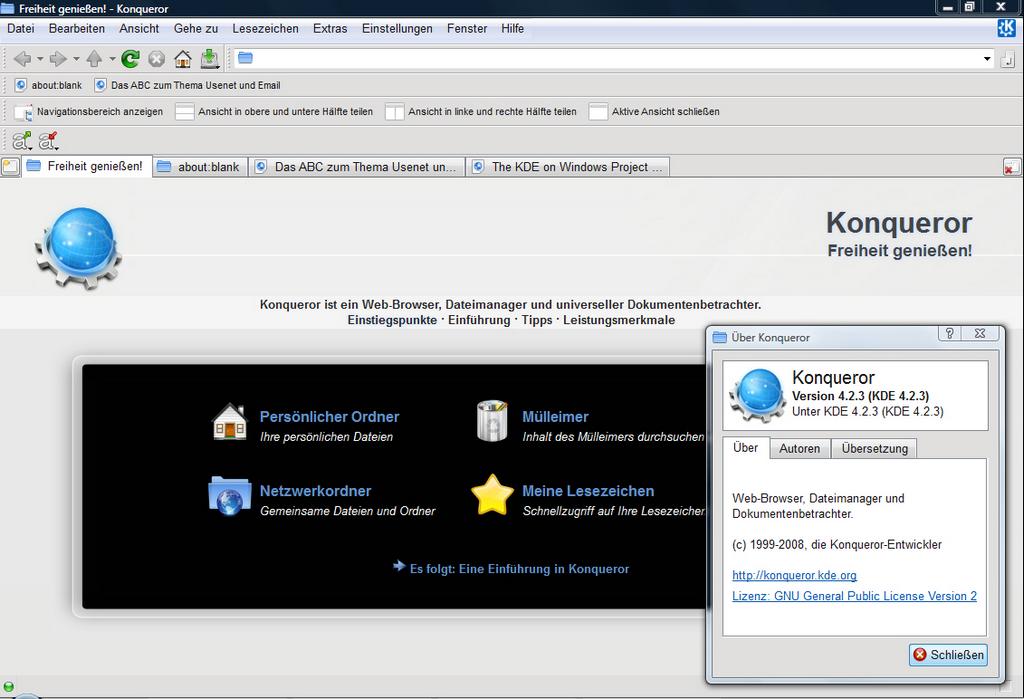The image size is (1024, 699).
Task: Click the enlarge font icon
Action: (x=21, y=141)
